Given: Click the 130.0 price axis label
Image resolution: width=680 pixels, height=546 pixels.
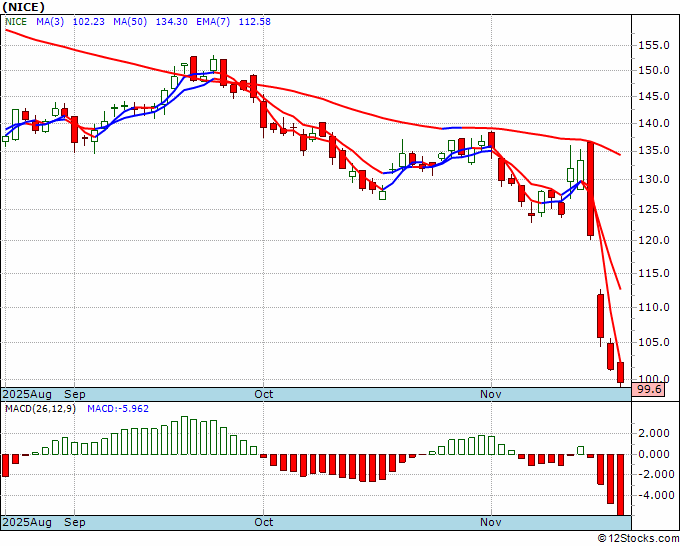Looking at the screenshot, I should (654, 180).
